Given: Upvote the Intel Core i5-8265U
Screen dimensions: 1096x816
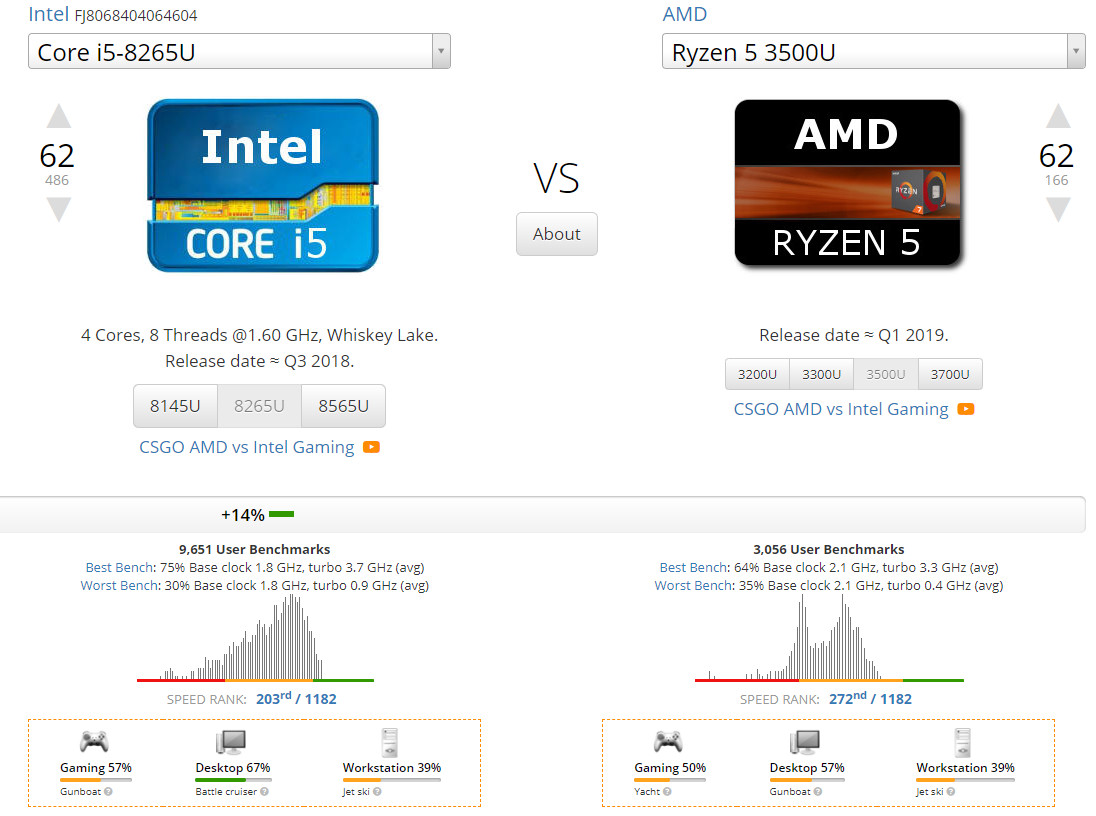Looking at the screenshot, I should [59, 116].
